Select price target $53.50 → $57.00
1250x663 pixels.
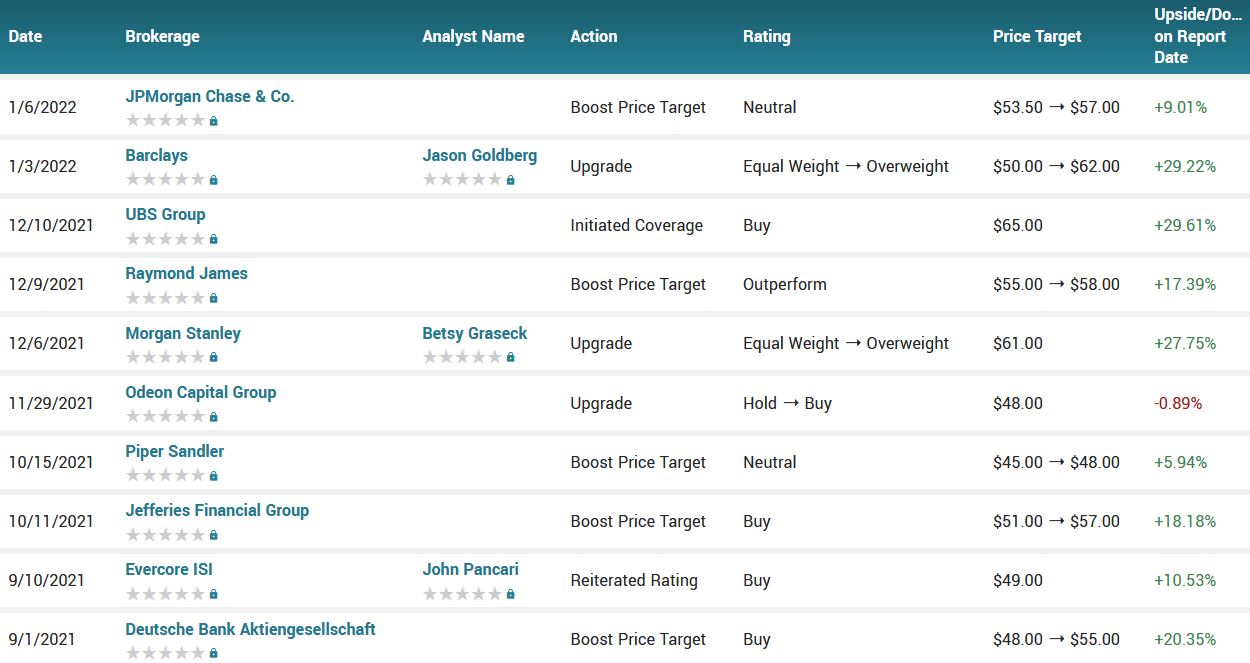click(1056, 108)
